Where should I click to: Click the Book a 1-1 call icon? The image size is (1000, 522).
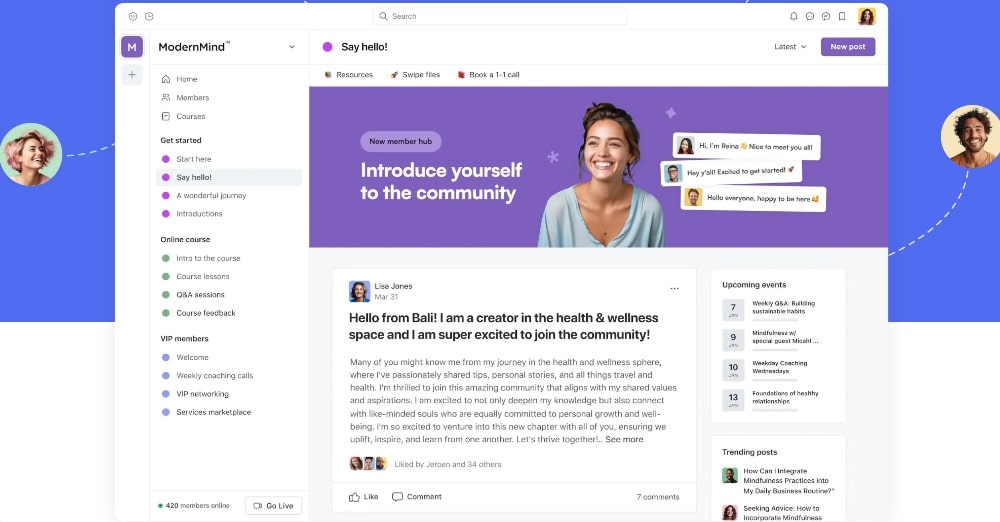(x=461, y=75)
